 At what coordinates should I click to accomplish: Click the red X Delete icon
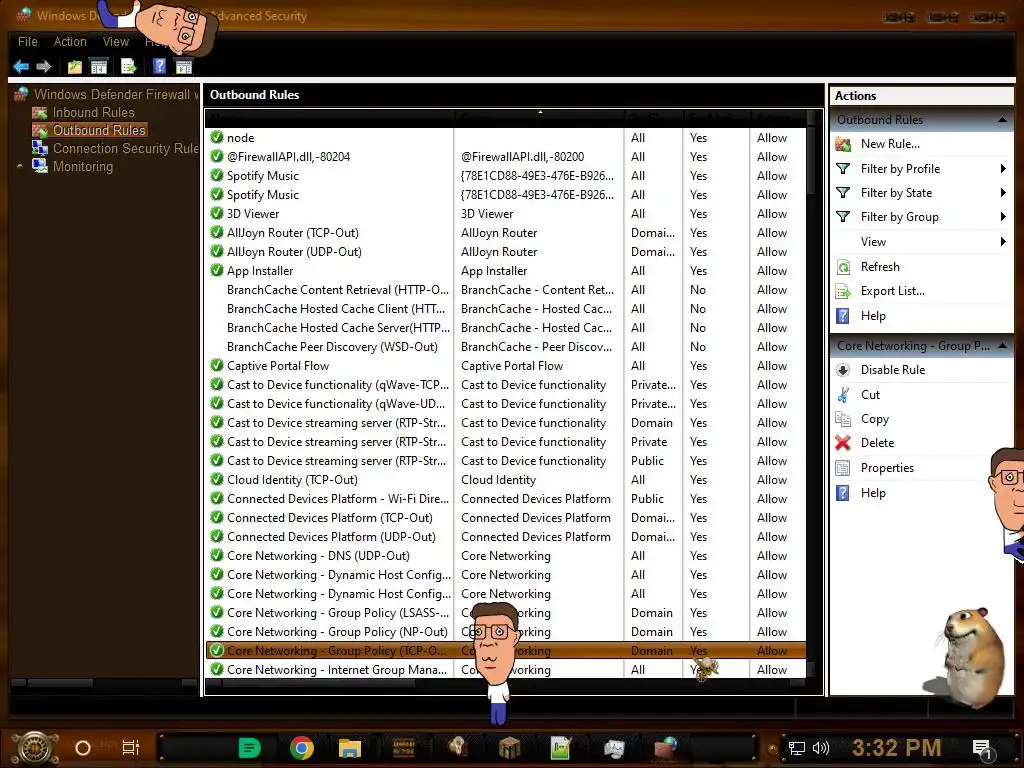pos(843,443)
